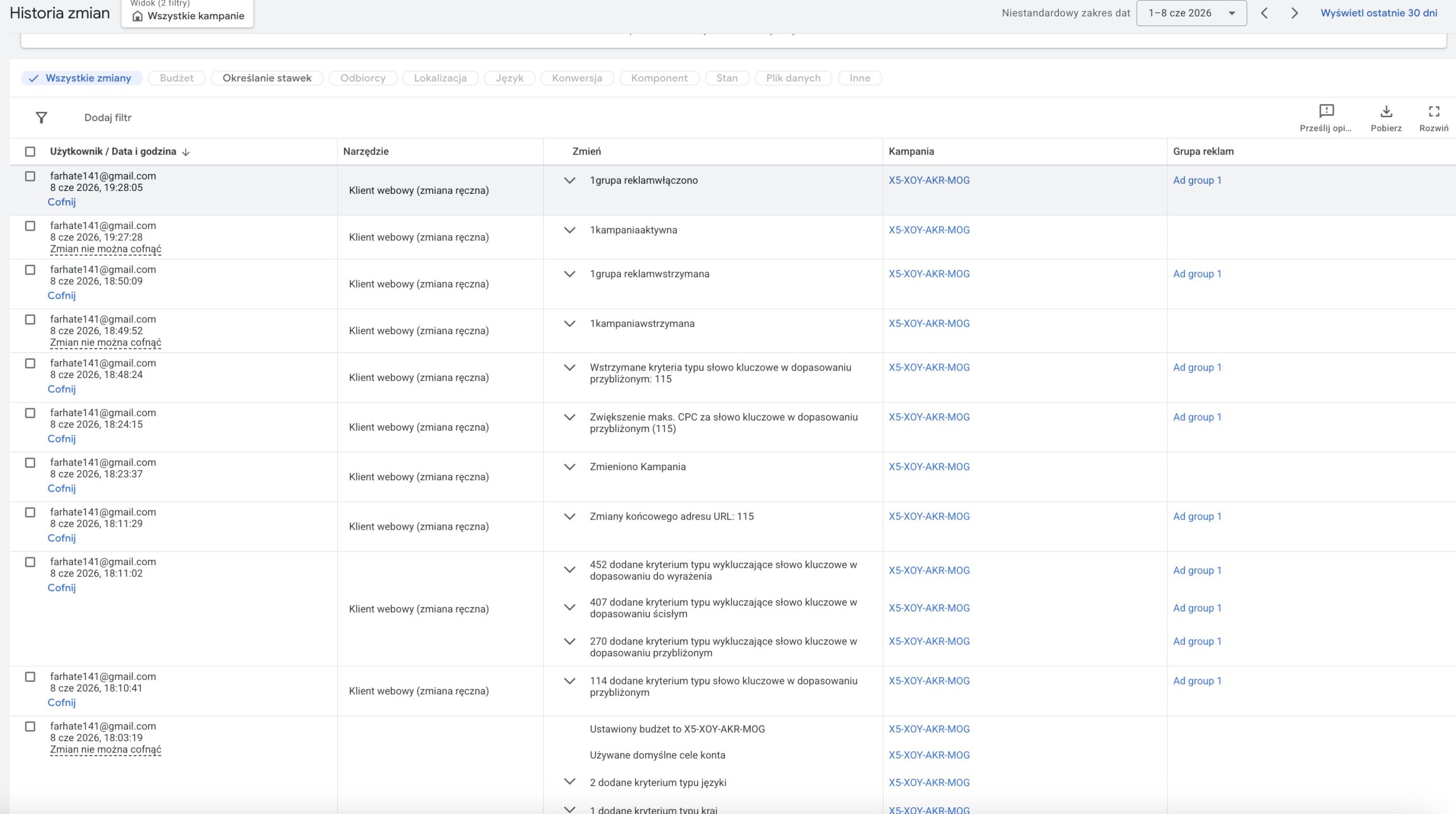Click the home icon in Wszystkie kampanie
The width and height of the screenshot is (1456, 814).
[137, 16]
